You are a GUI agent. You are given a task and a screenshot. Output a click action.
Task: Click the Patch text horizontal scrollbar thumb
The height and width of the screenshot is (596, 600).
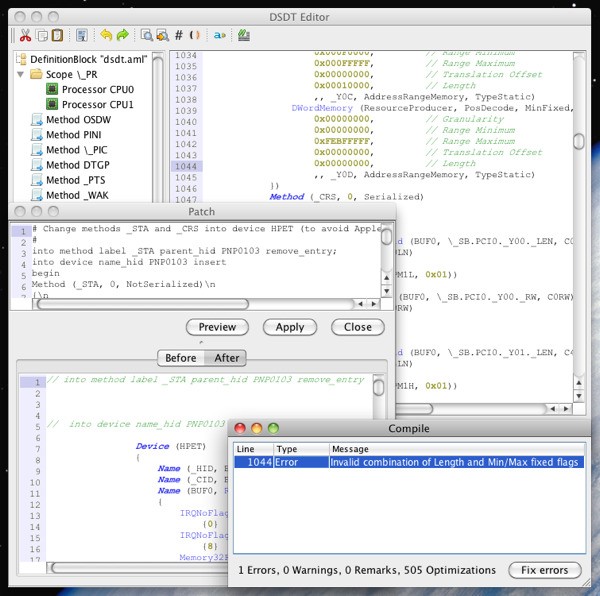pyautogui.click(x=143, y=304)
